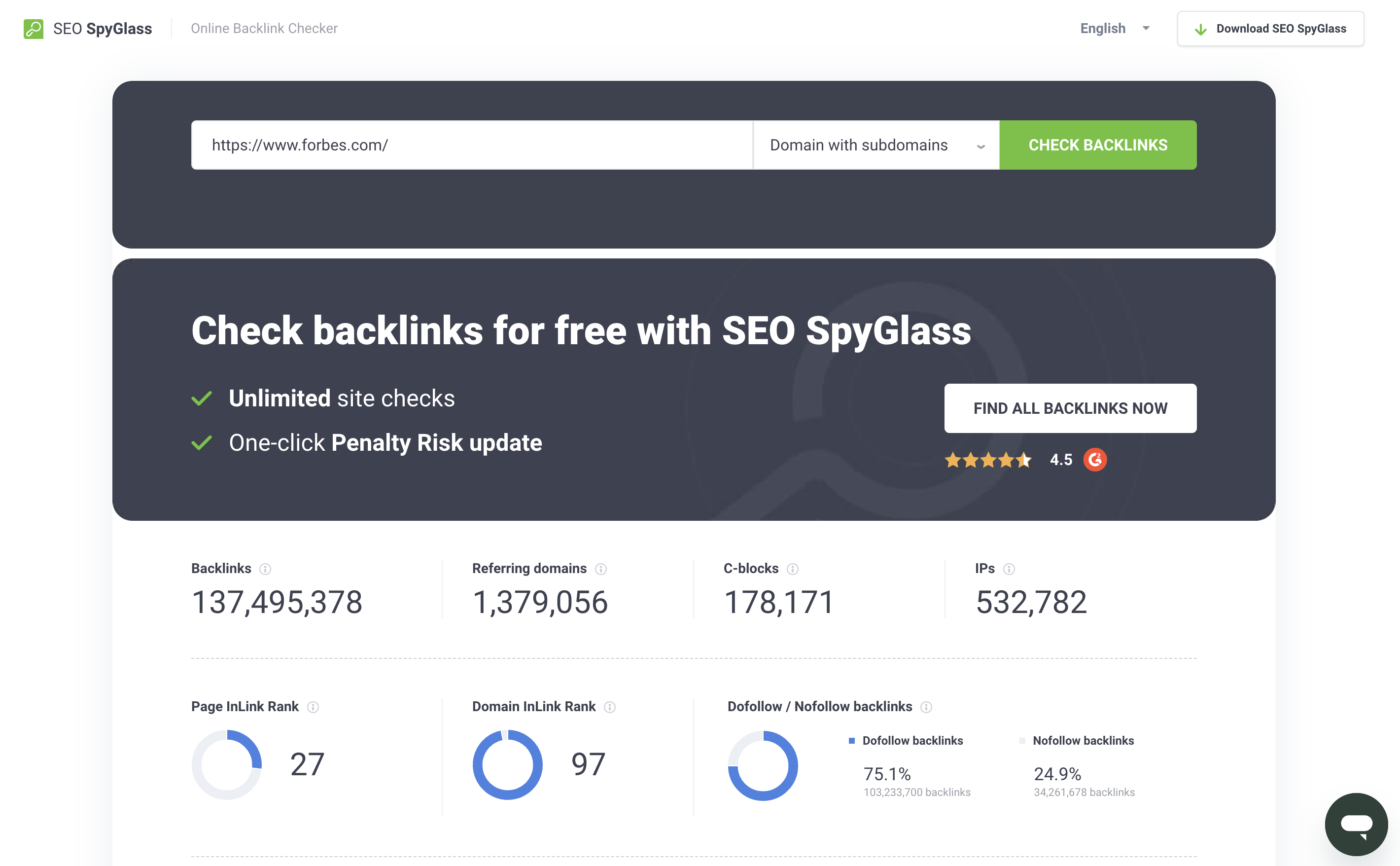This screenshot has height=866, width=1400.
Task: Click the grey Nofollow backlinks legend swatch
Action: (x=1022, y=741)
